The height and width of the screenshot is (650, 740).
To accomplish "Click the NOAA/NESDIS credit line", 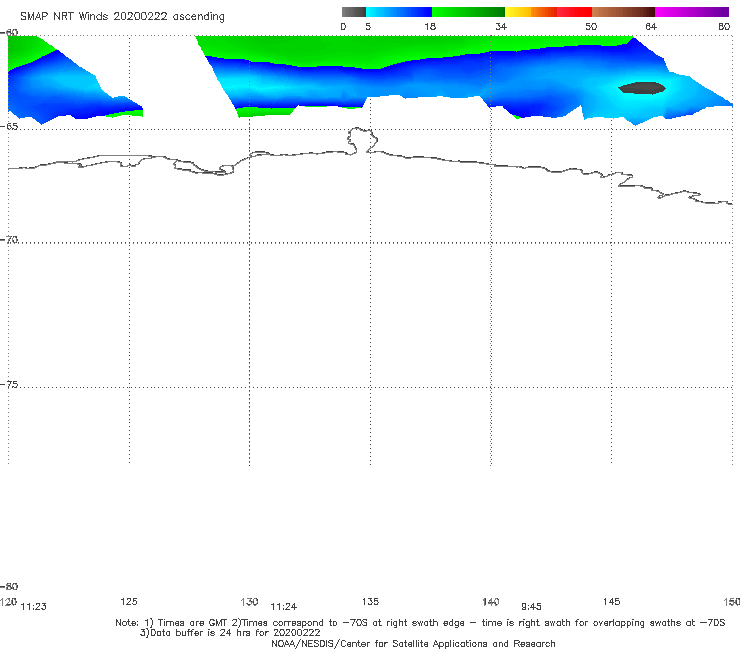I will point(413,644).
